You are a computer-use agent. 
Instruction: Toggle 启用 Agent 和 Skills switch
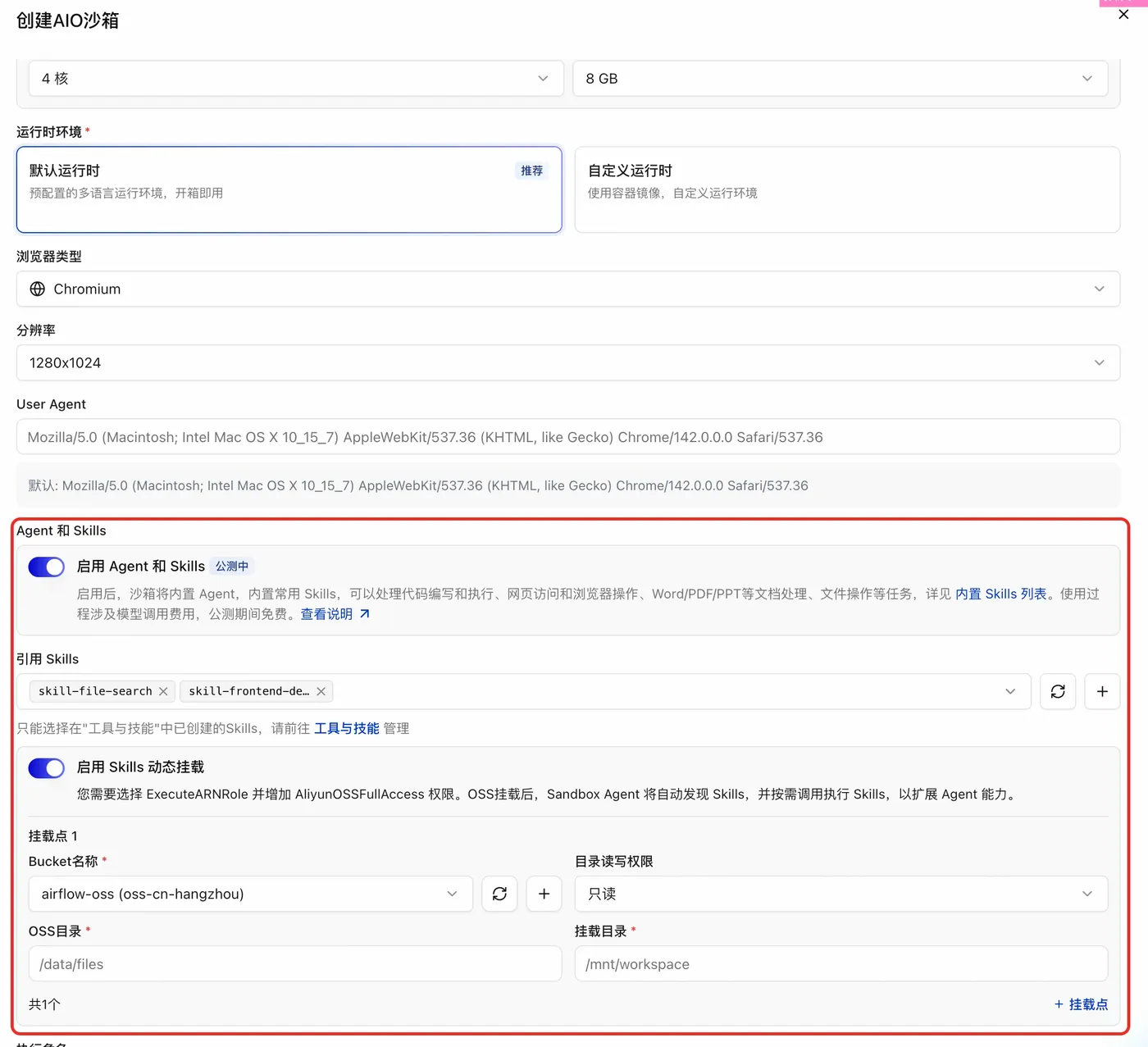coord(47,567)
